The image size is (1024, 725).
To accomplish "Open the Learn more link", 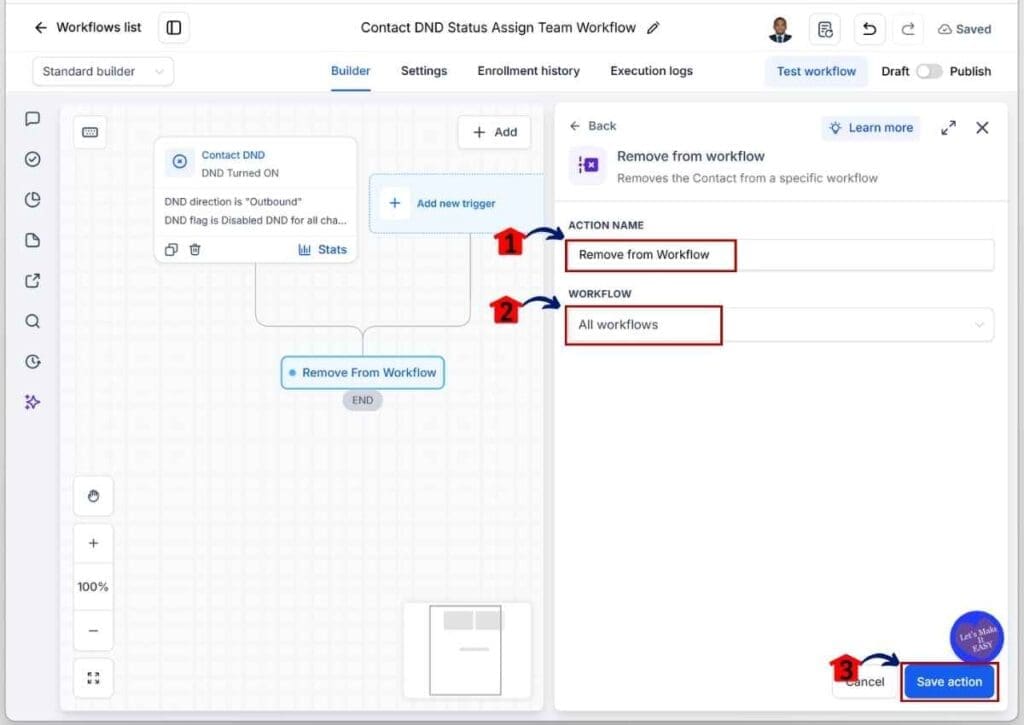I will [871, 128].
